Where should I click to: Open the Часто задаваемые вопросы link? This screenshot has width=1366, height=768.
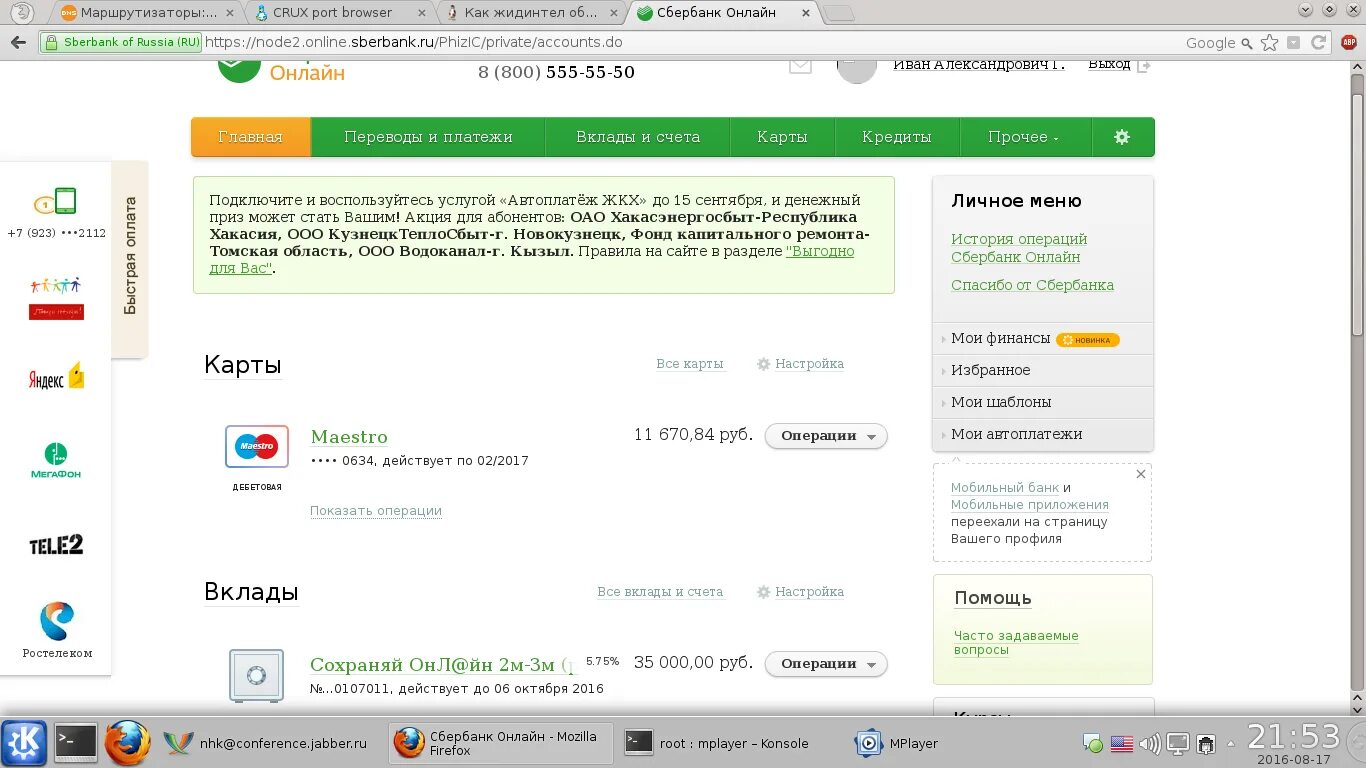1016,643
